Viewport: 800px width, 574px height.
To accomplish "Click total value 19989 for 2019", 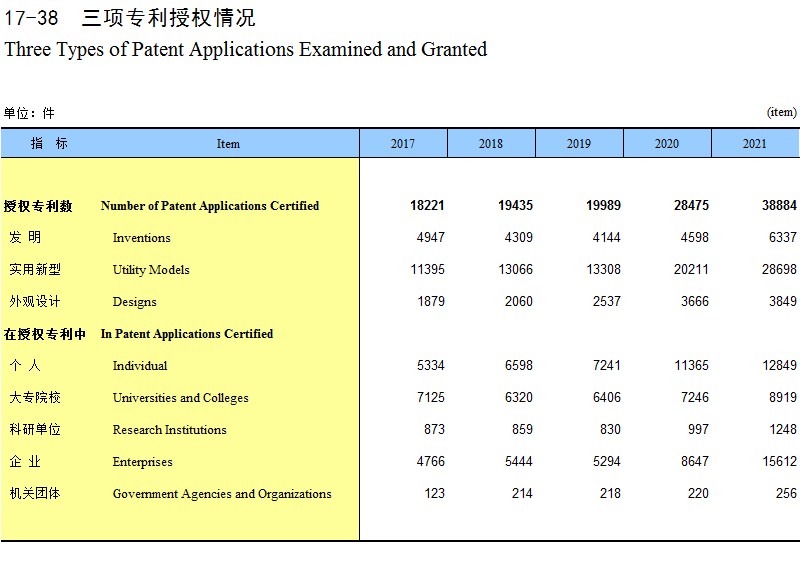I will pos(604,206).
